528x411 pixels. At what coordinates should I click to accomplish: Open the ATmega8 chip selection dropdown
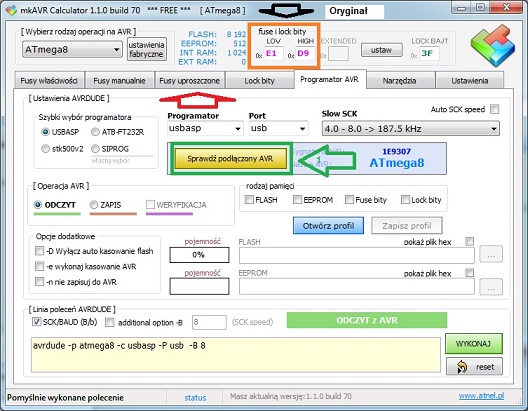coord(72,49)
